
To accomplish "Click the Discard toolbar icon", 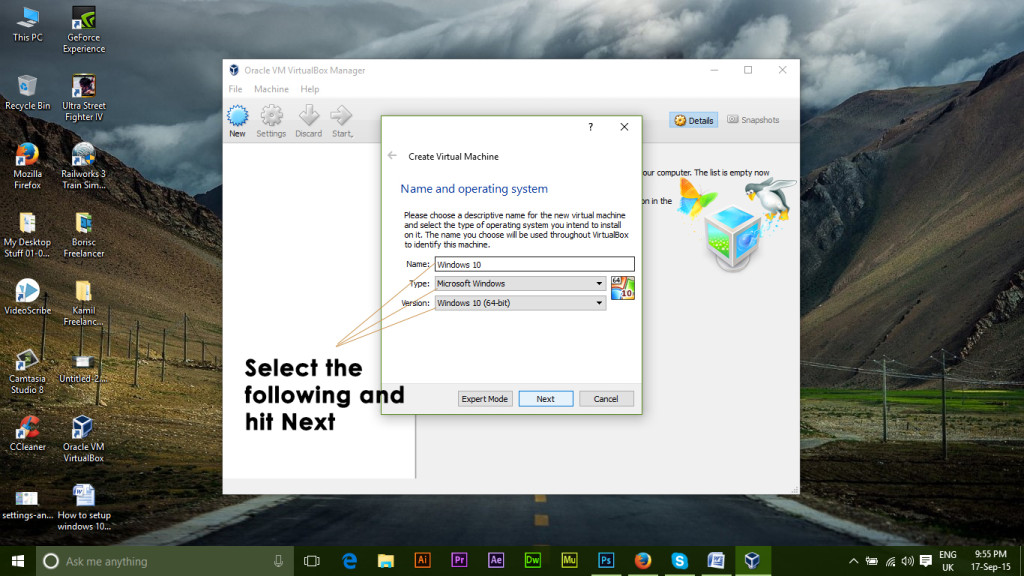I will [x=308, y=121].
